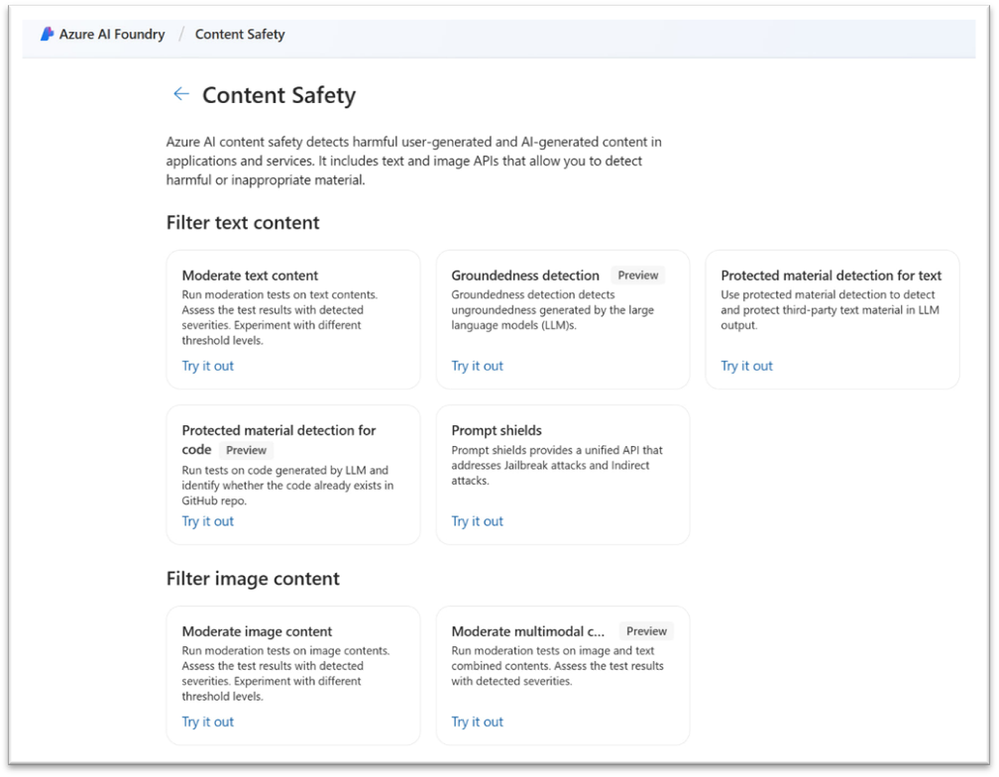
Task: Click the Azure AI content safety description paragraph
Action: 413,161
